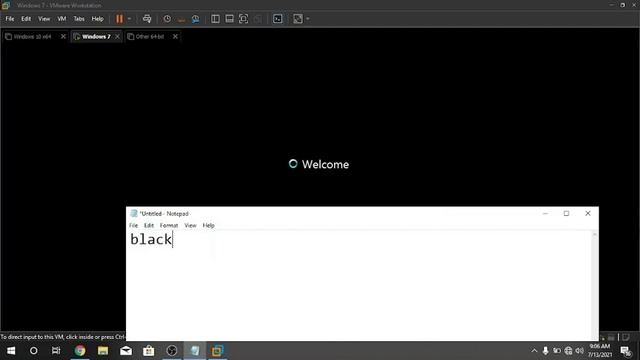This screenshot has width=640, height=360.
Task: Open the power options dropdown beside pause
Action: [x=129, y=19]
